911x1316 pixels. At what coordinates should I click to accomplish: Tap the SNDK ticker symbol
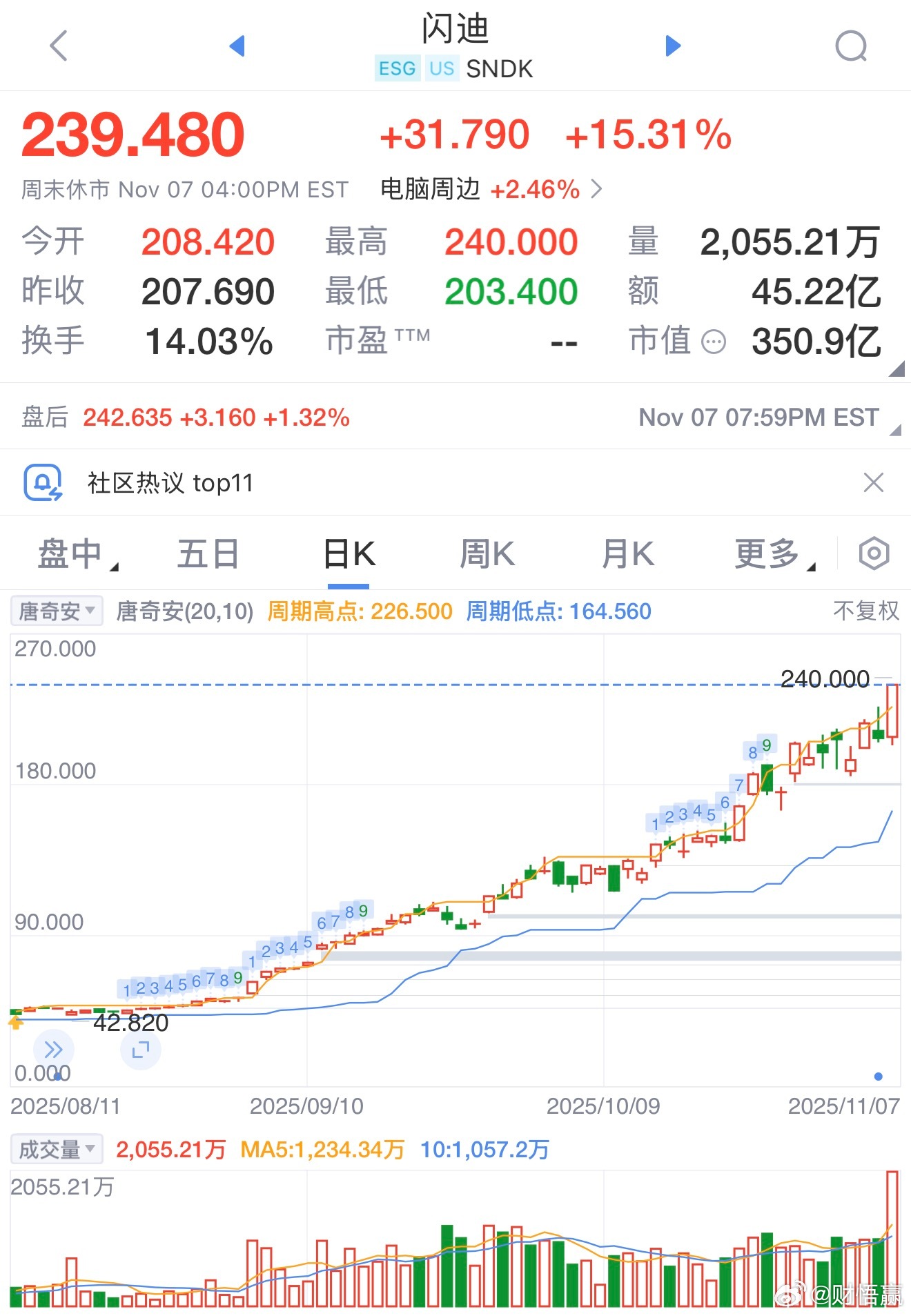click(x=499, y=69)
